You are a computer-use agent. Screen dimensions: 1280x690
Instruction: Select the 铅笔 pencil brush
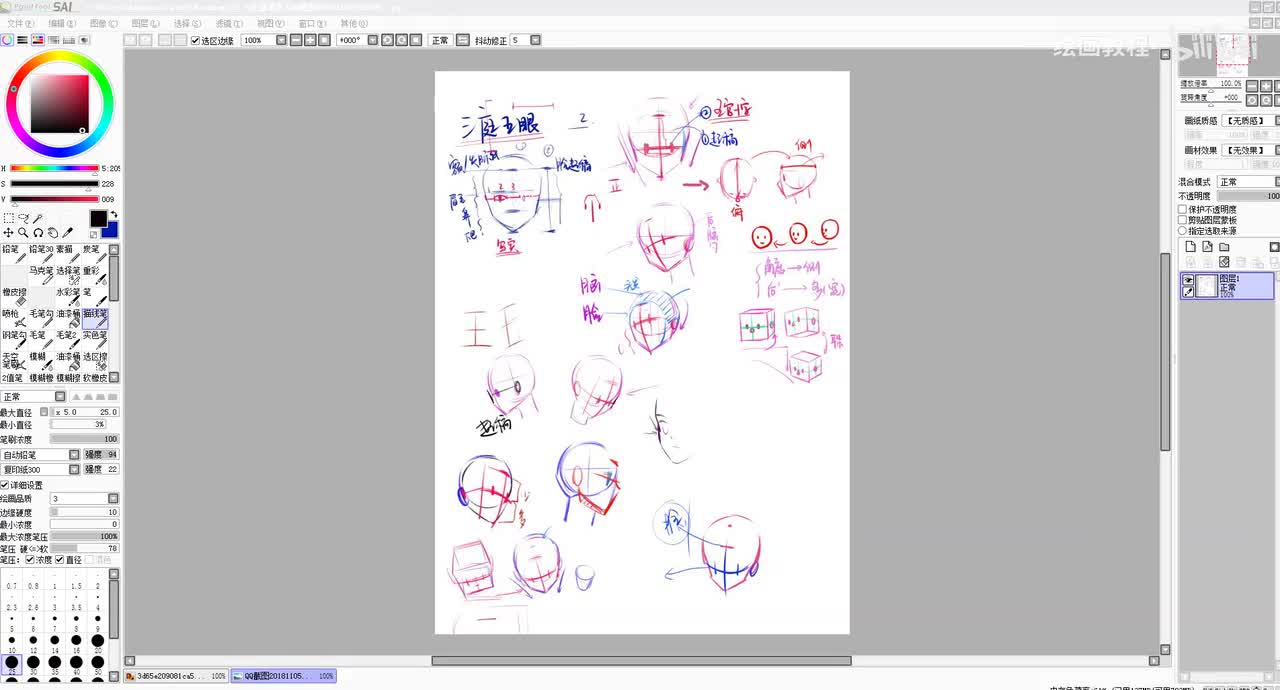14,256
